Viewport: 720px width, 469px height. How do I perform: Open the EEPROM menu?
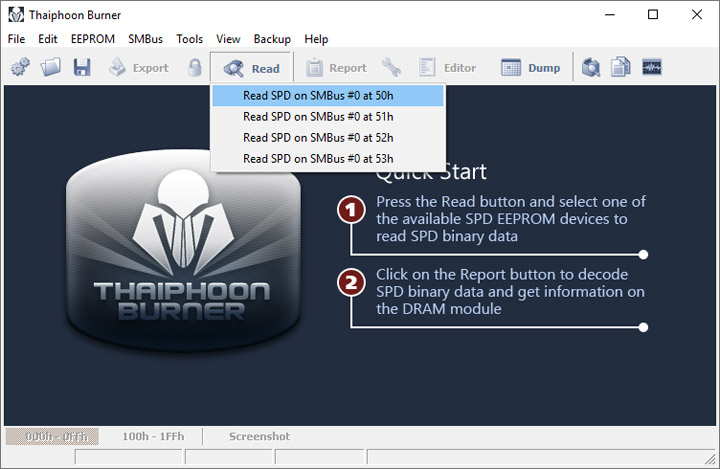pyautogui.click(x=93, y=39)
